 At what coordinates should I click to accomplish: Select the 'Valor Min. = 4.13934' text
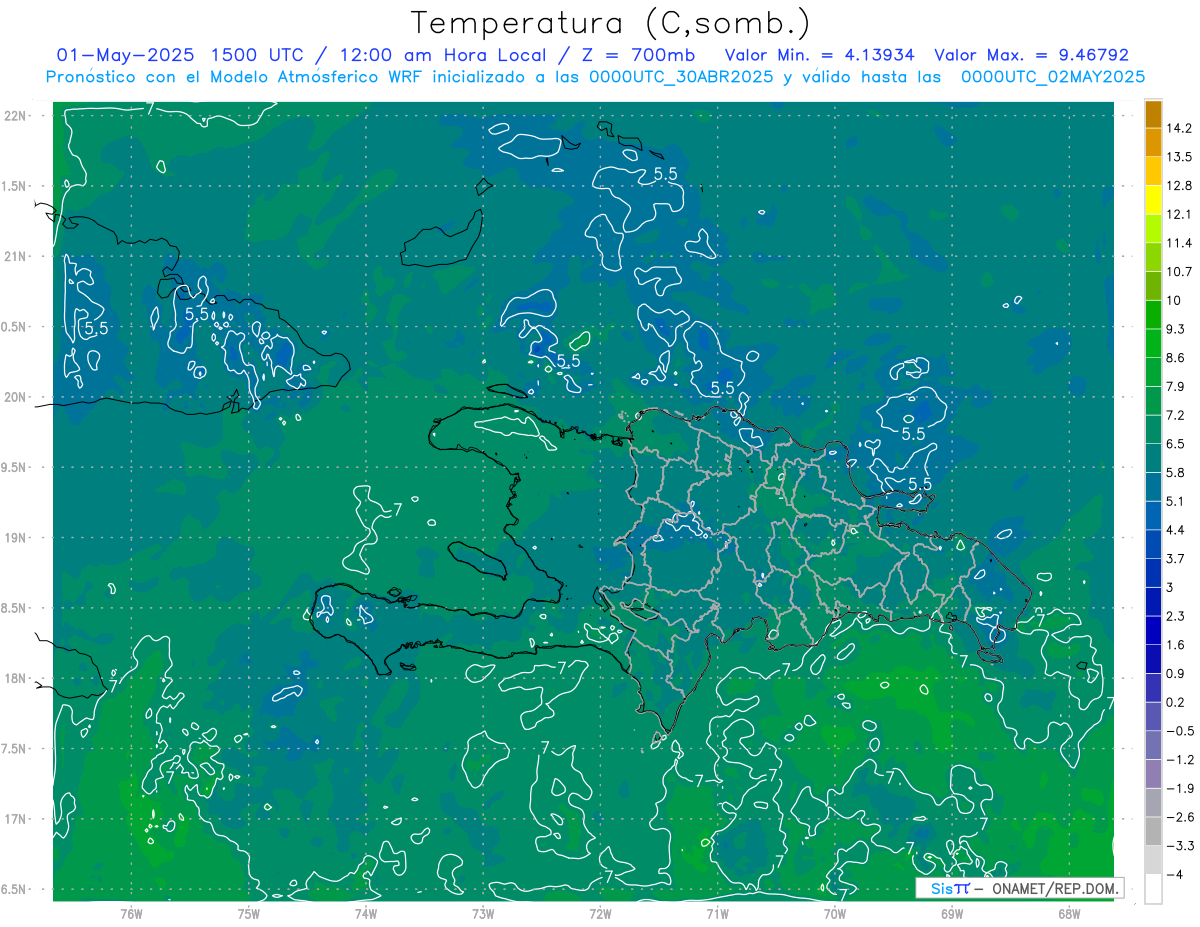[x=820, y=55]
